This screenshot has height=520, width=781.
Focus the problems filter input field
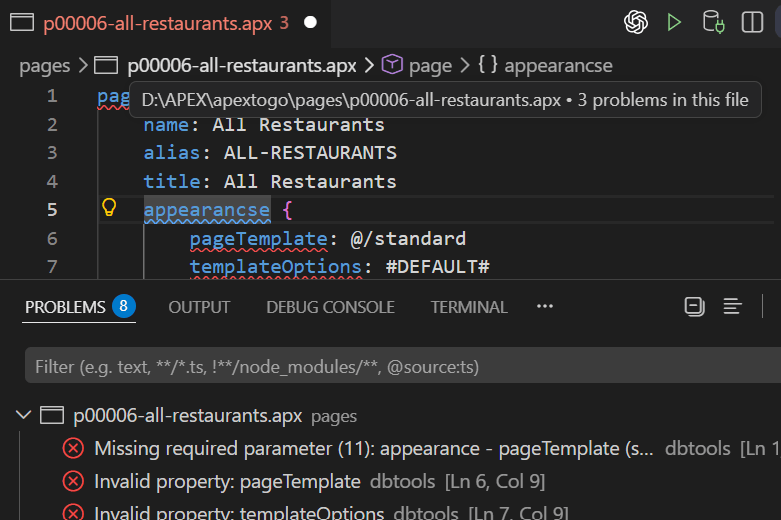tap(402, 367)
